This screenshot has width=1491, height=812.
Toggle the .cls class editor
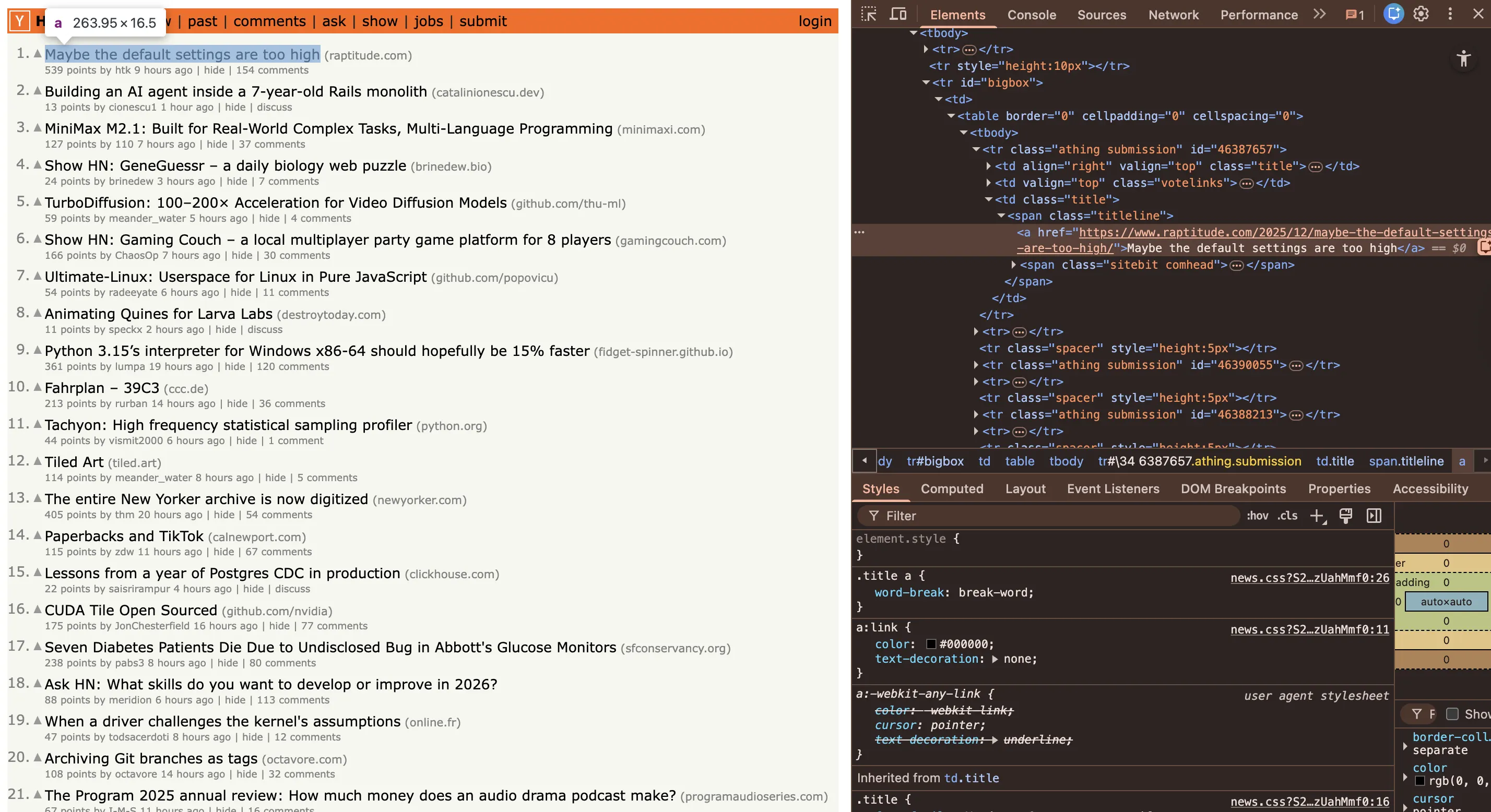coord(1287,516)
